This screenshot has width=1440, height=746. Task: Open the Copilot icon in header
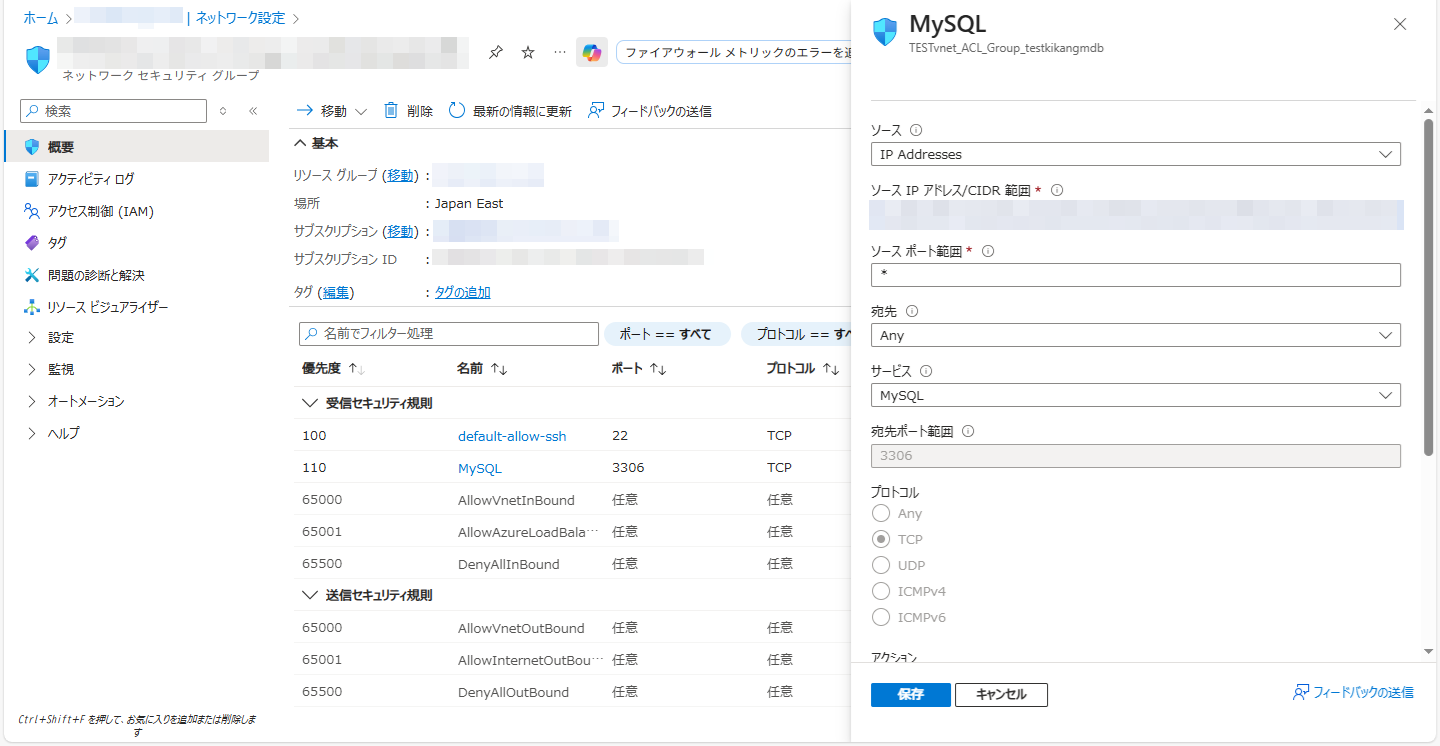point(592,53)
